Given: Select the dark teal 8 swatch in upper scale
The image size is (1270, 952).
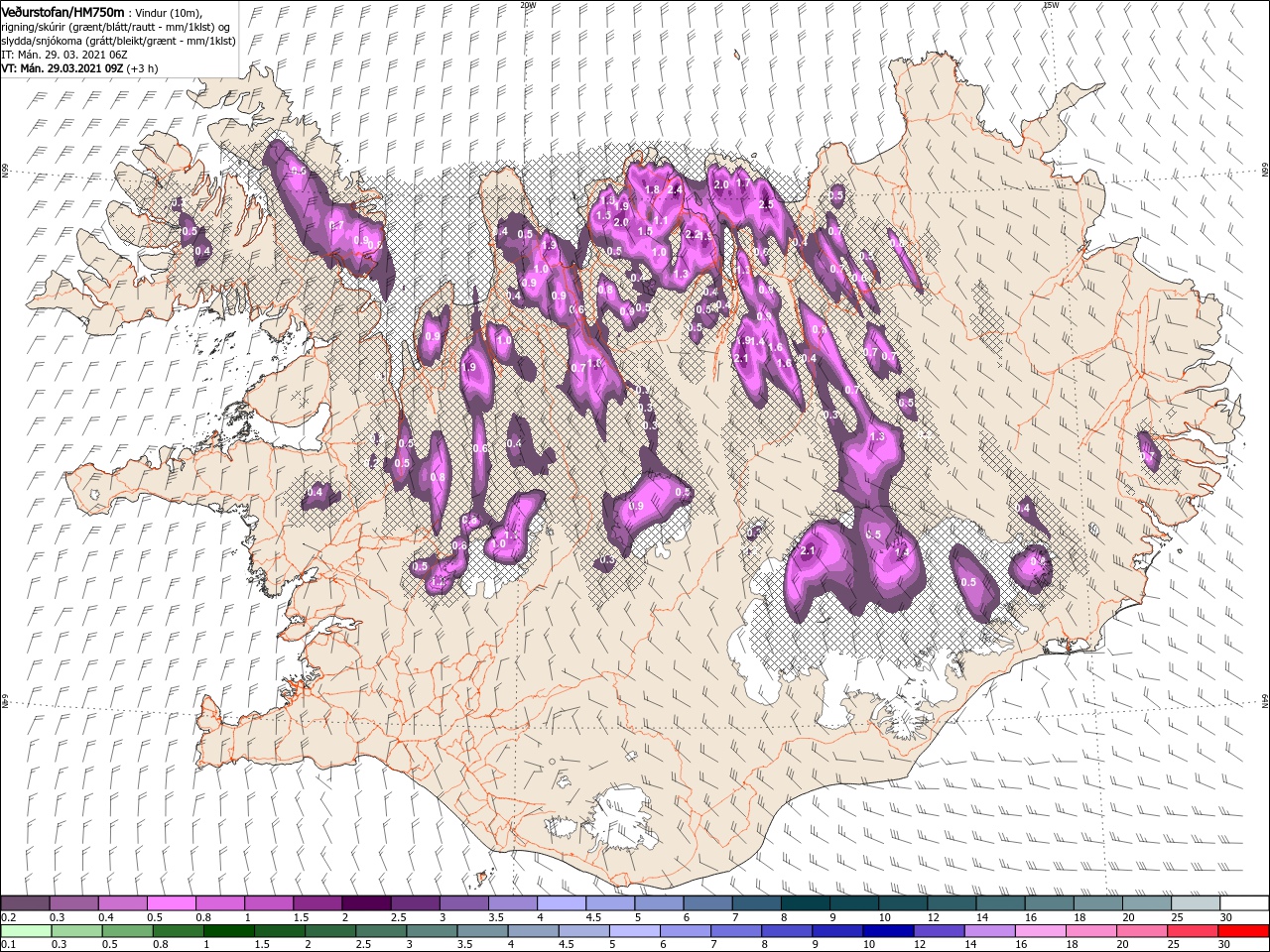Looking at the screenshot, I should pyautogui.click(x=805, y=903).
